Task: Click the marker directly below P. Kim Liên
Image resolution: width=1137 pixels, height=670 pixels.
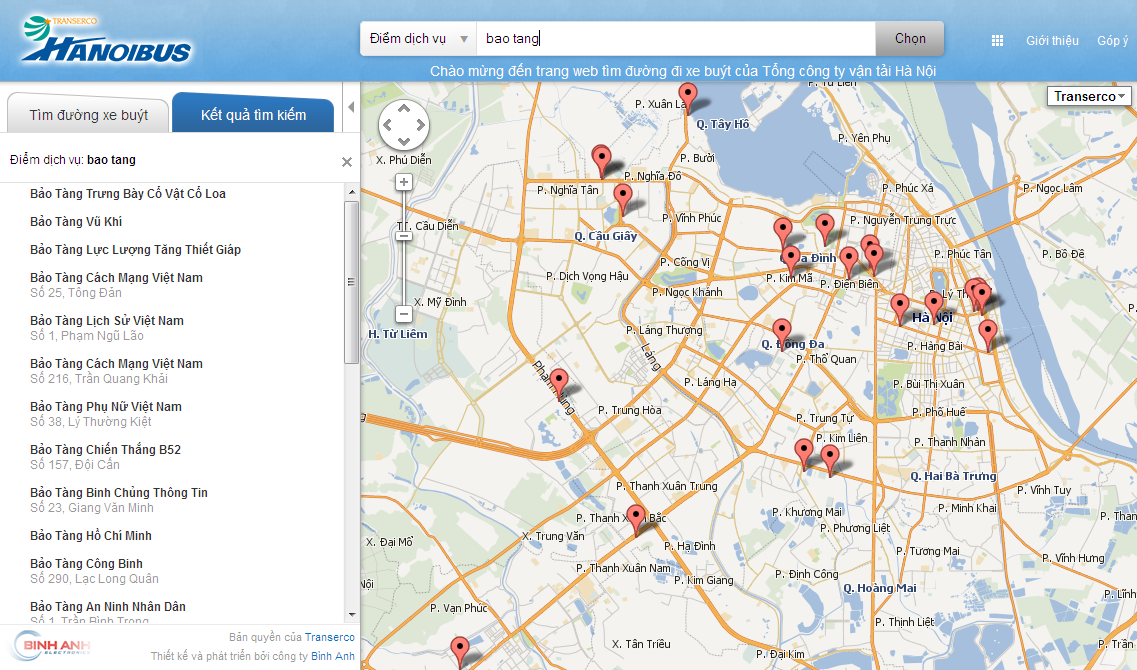Action: click(x=830, y=460)
